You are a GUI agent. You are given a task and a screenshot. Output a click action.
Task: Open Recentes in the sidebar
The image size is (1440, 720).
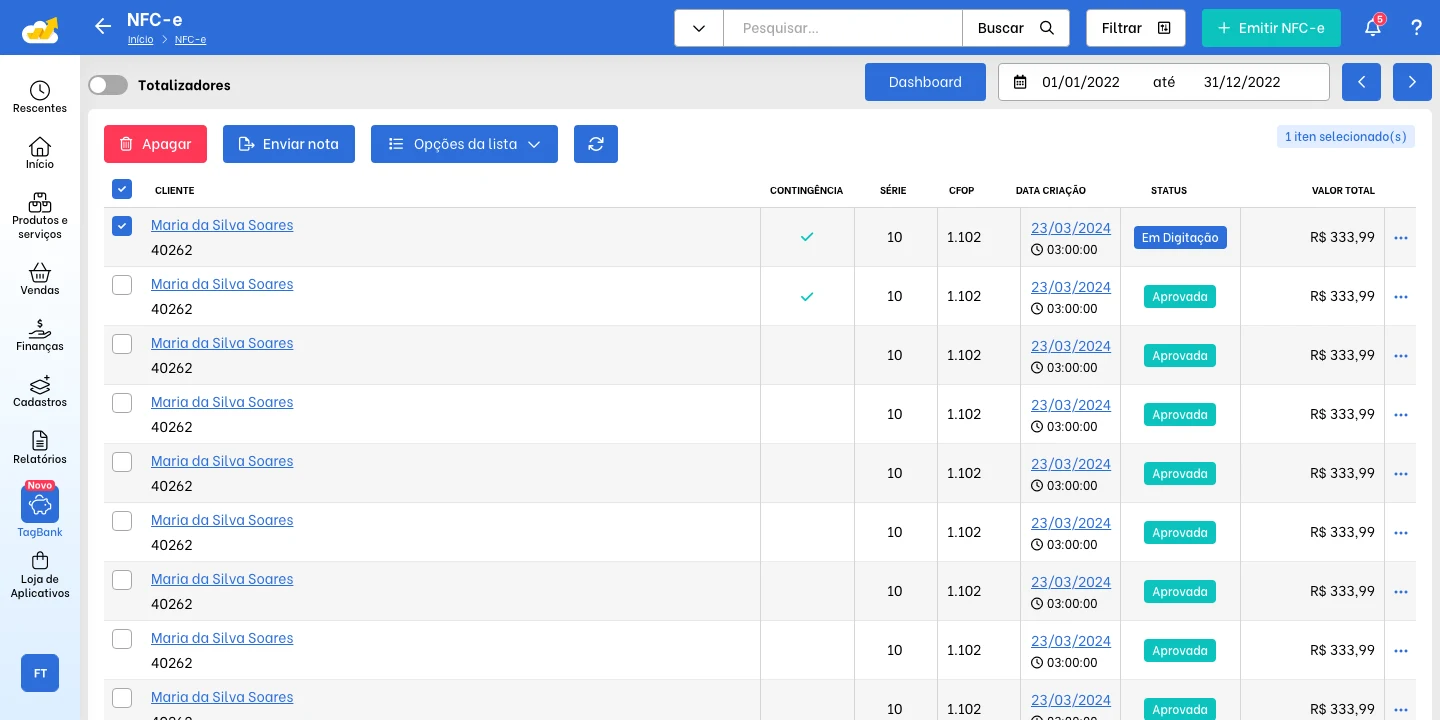(40, 97)
